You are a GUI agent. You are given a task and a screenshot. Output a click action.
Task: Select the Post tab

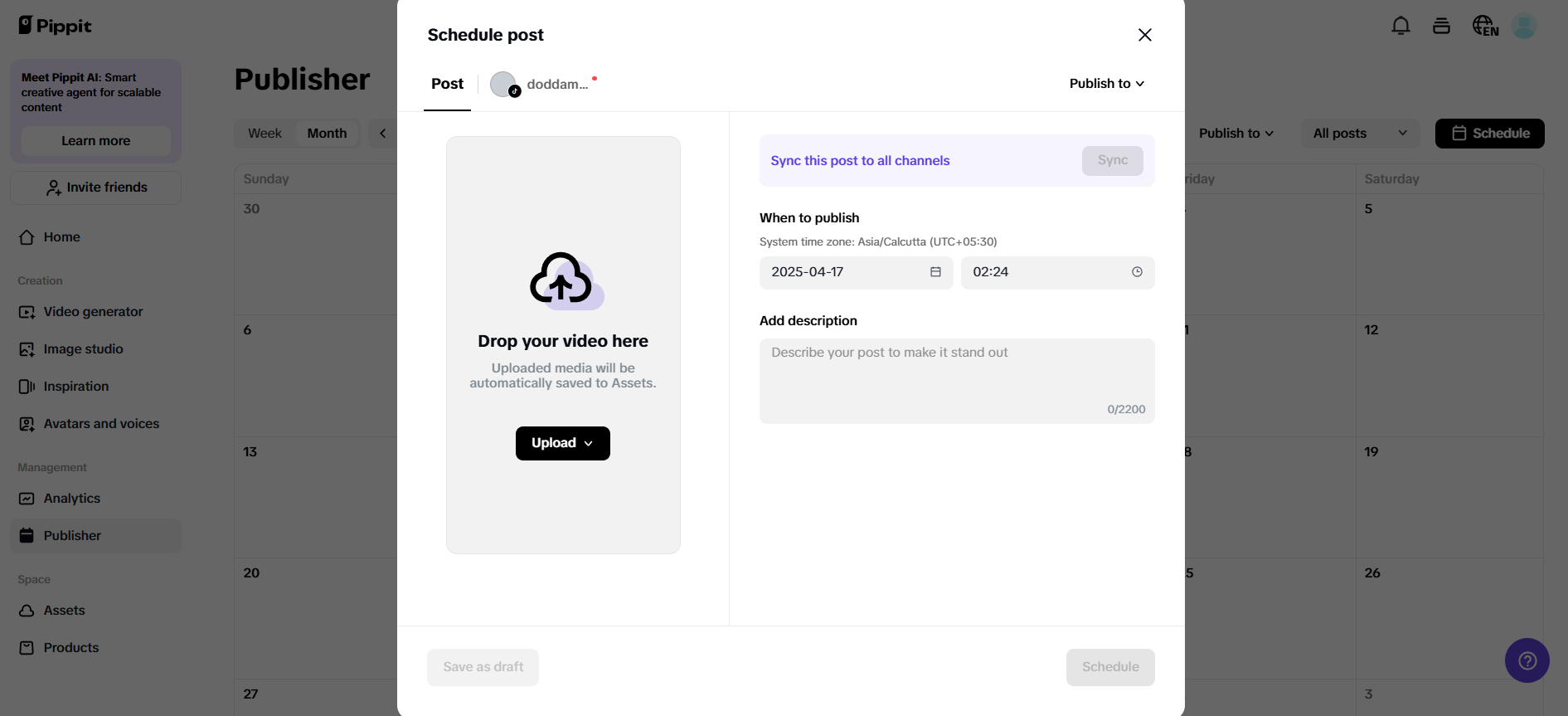[x=447, y=84]
